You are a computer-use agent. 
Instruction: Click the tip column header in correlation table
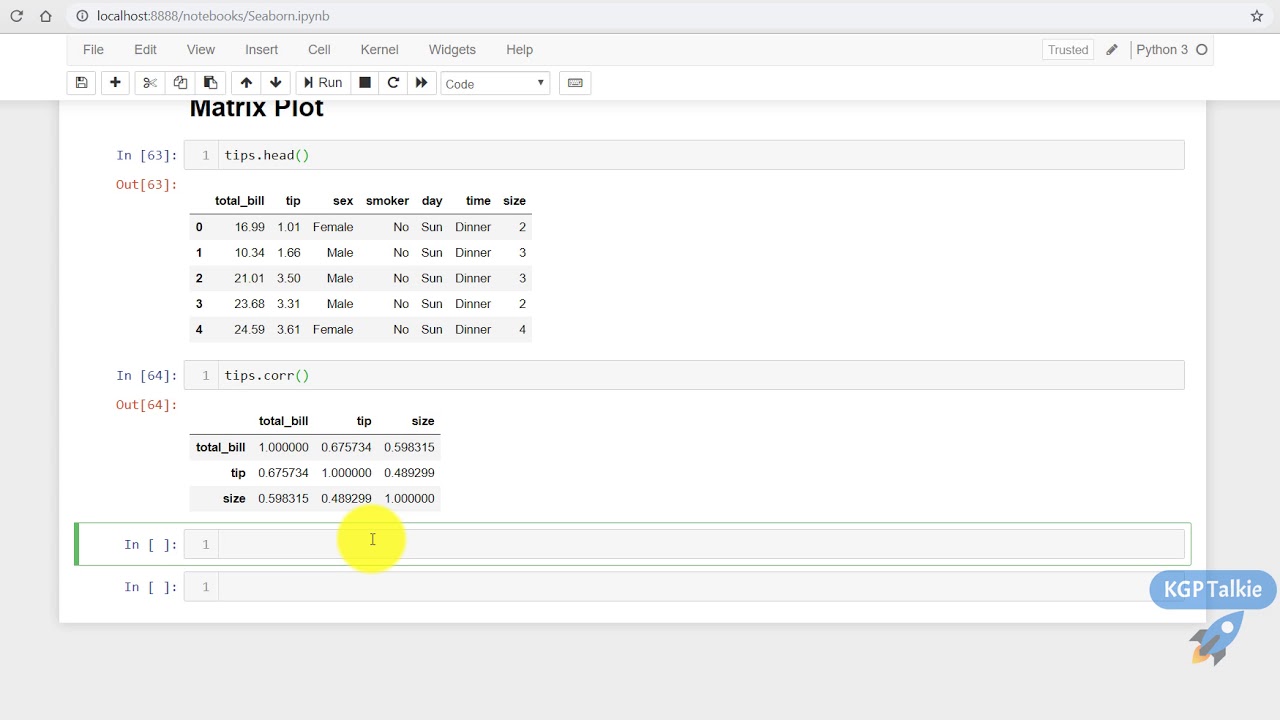coord(364,421)
